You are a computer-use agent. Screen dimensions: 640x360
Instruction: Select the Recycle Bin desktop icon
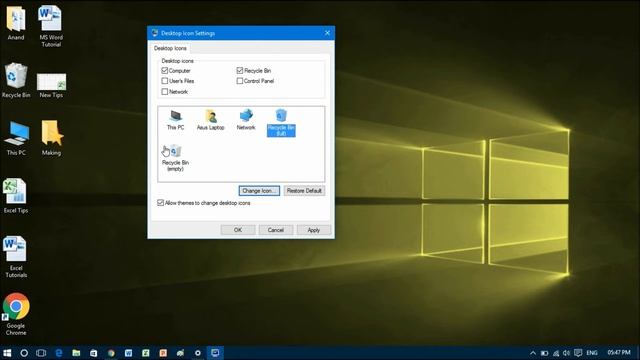point(16,80)
